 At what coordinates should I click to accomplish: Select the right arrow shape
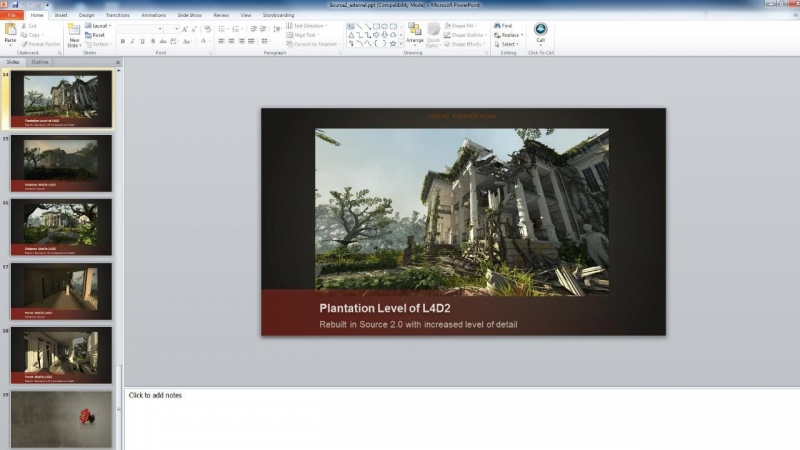coord(376,35)
